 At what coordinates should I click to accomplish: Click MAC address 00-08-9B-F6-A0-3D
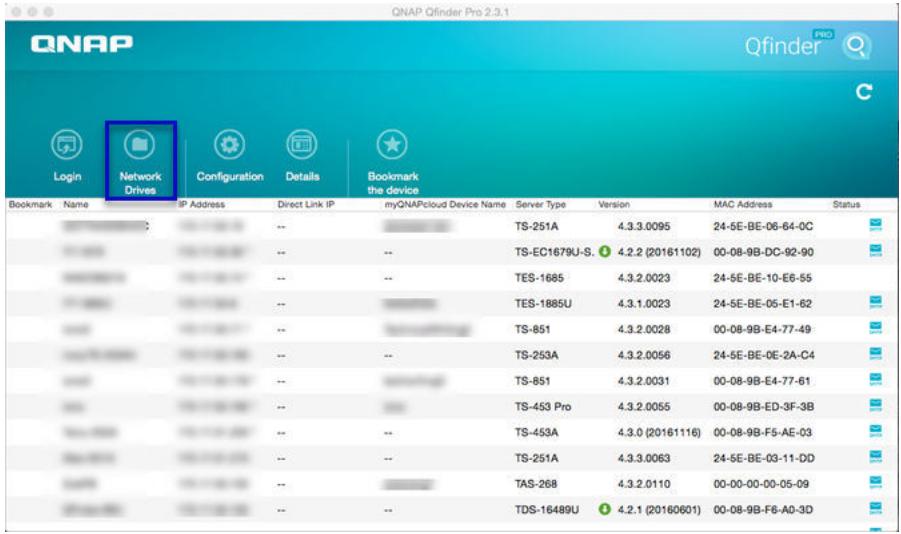pos(763,510)
